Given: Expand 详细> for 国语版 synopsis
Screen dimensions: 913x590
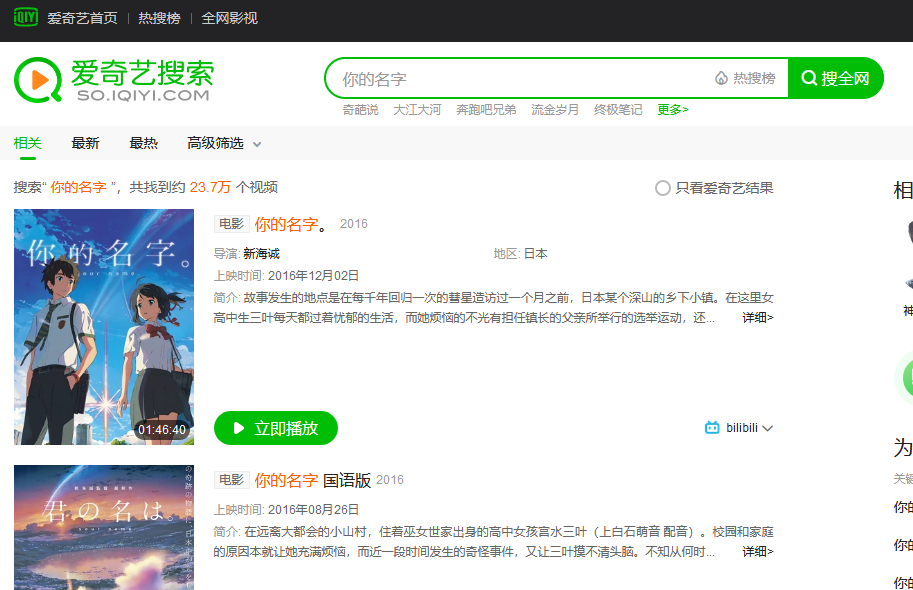Looking at the screenshot, I should pos(758,552).
